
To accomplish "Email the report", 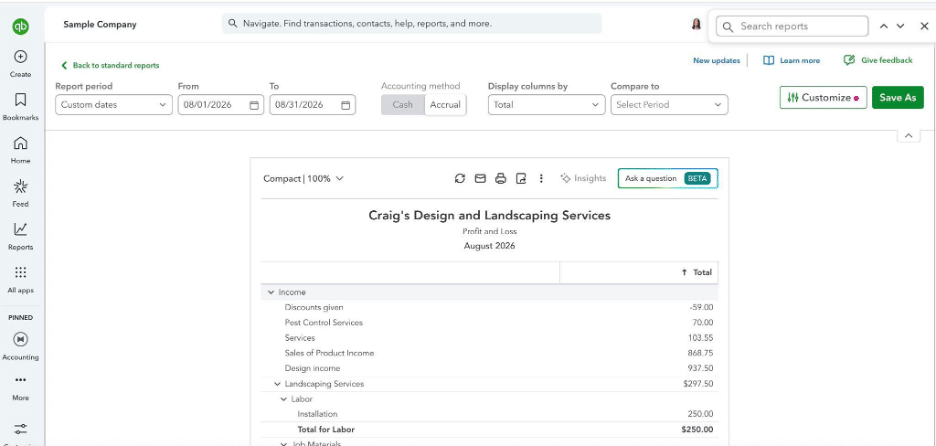I will pos(480,179).
